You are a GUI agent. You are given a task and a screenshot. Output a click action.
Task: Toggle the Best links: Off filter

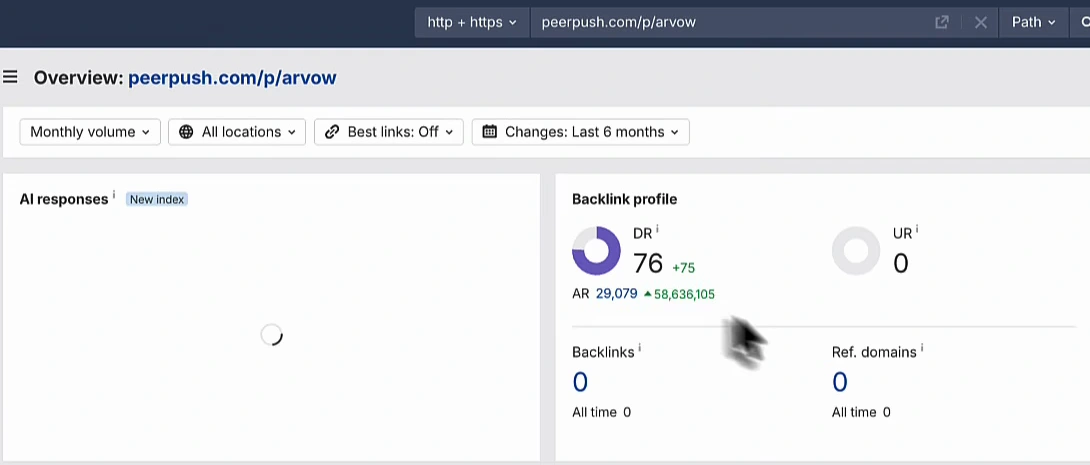point(389,132)
